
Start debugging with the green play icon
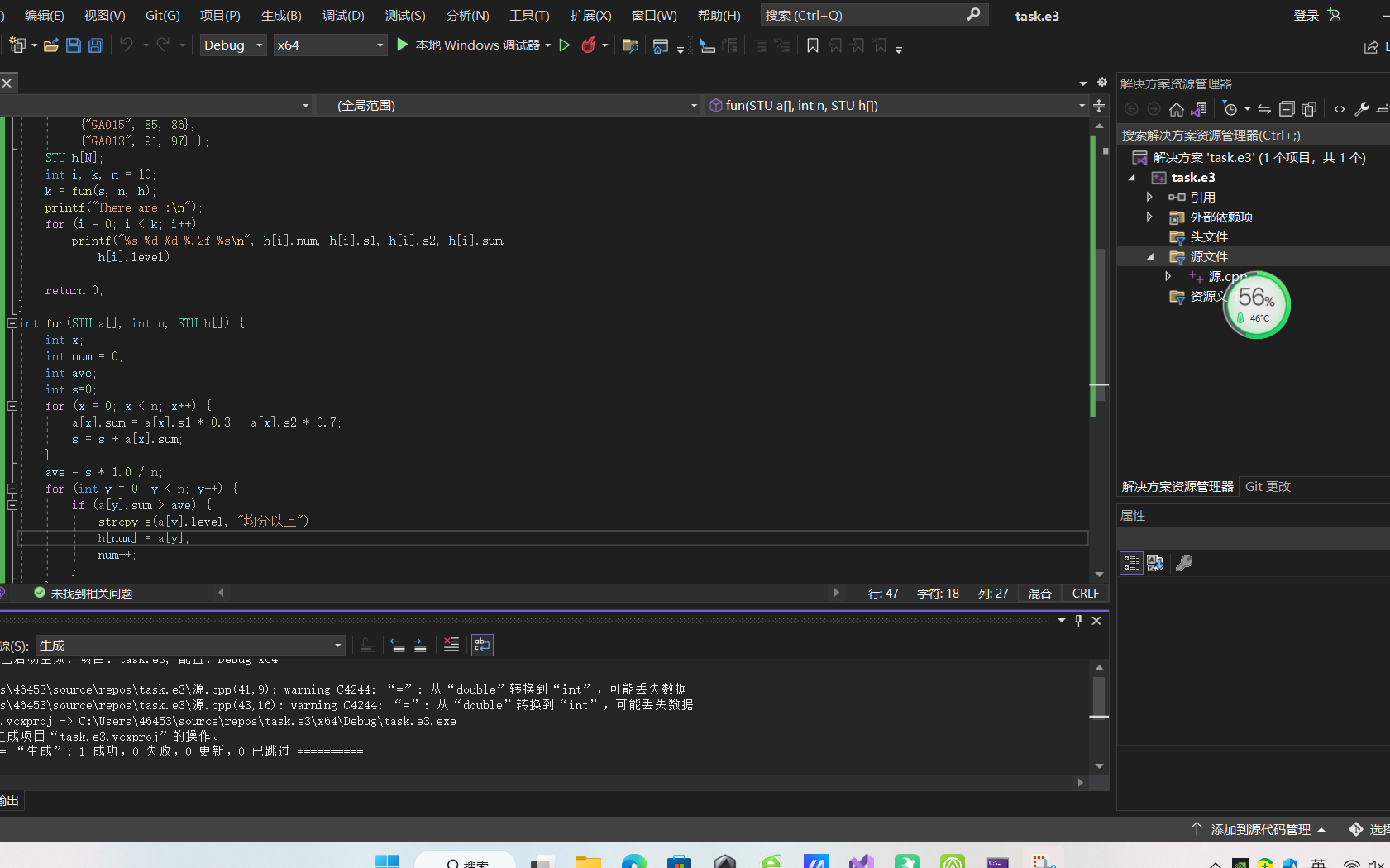403,45
